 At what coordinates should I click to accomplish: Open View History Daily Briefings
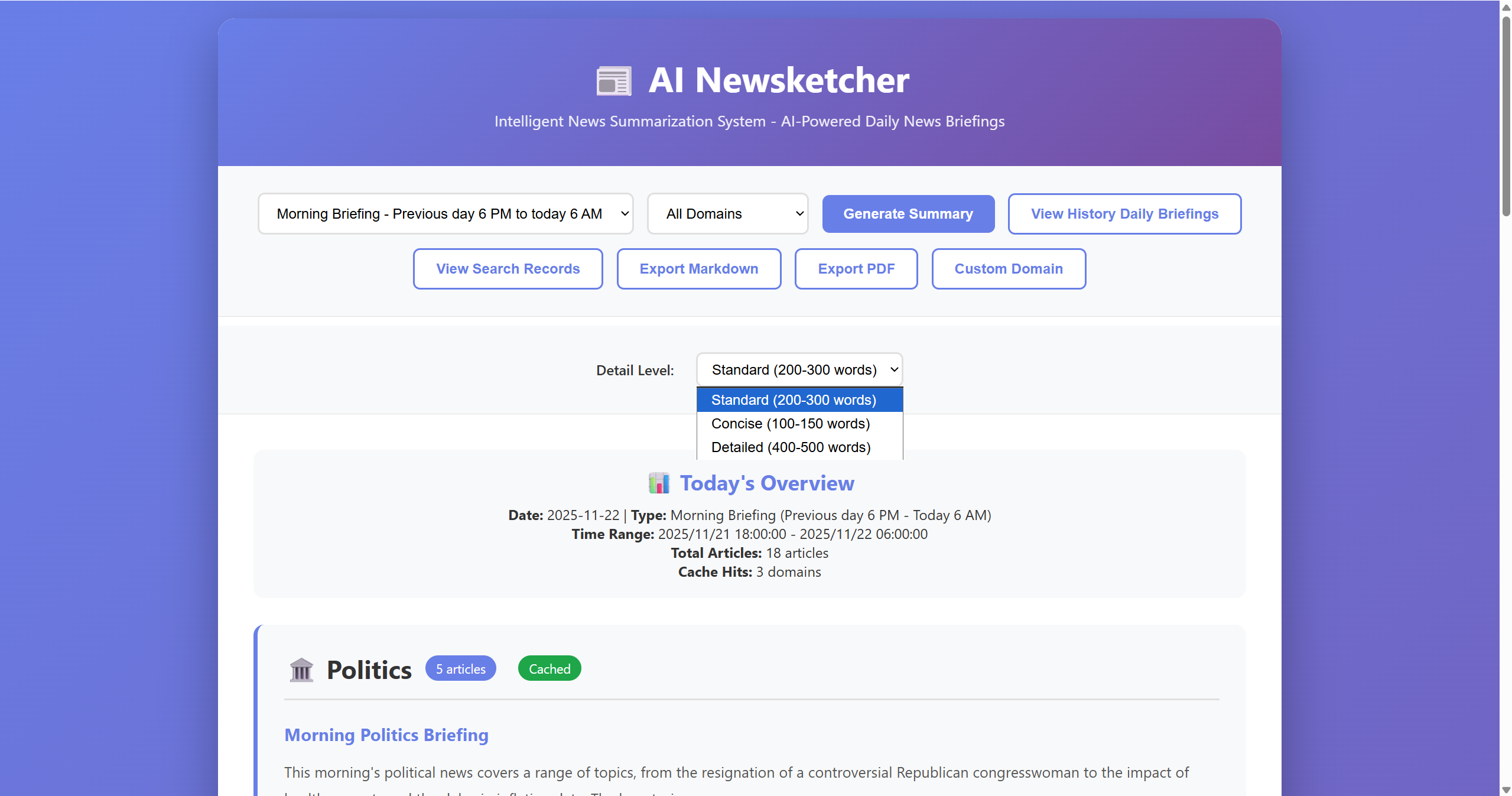(1124, 213)
